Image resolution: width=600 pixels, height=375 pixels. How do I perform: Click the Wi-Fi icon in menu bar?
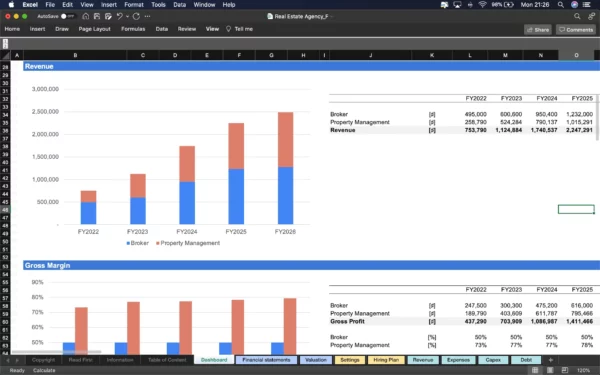(x=483, y=5)
